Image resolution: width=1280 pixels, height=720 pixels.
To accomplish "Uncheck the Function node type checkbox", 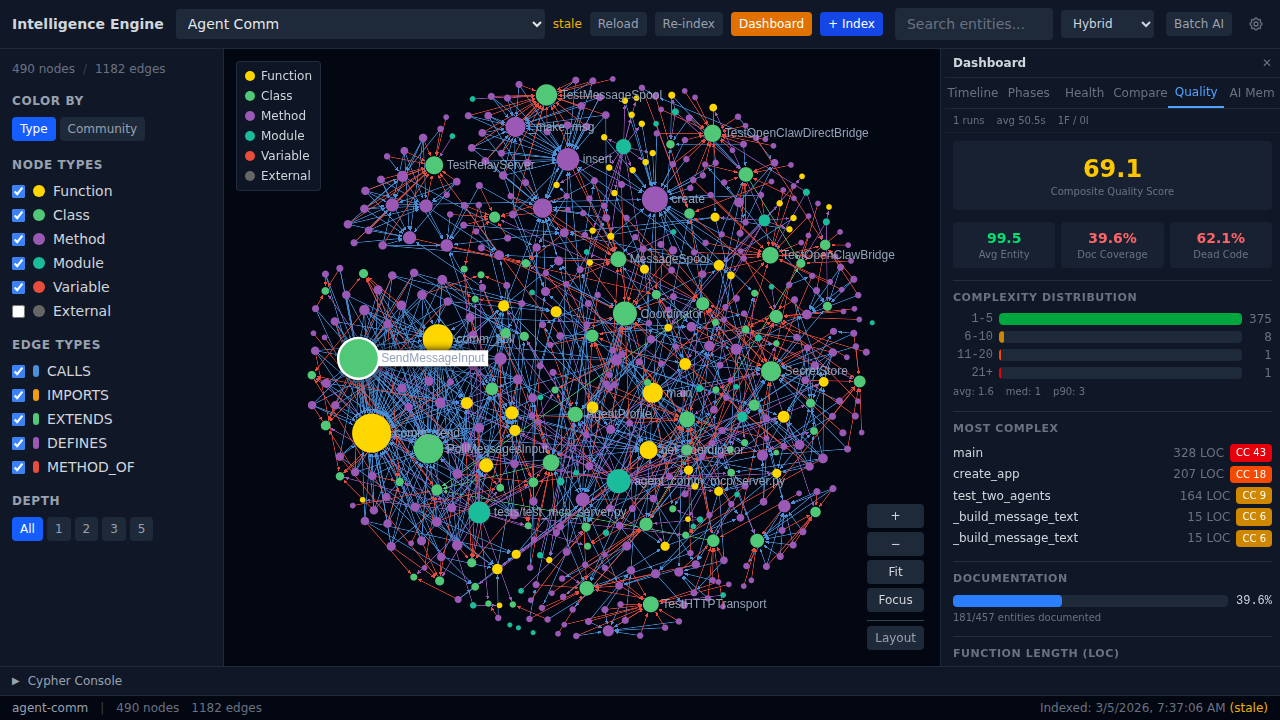I will coord(18,191).
